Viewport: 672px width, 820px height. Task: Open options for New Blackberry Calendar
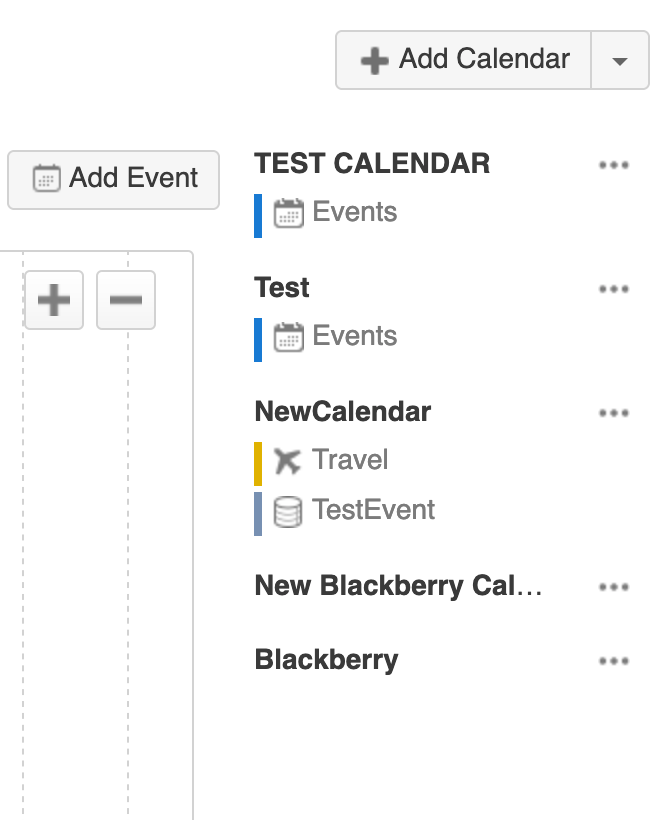(x=614, y=587)
